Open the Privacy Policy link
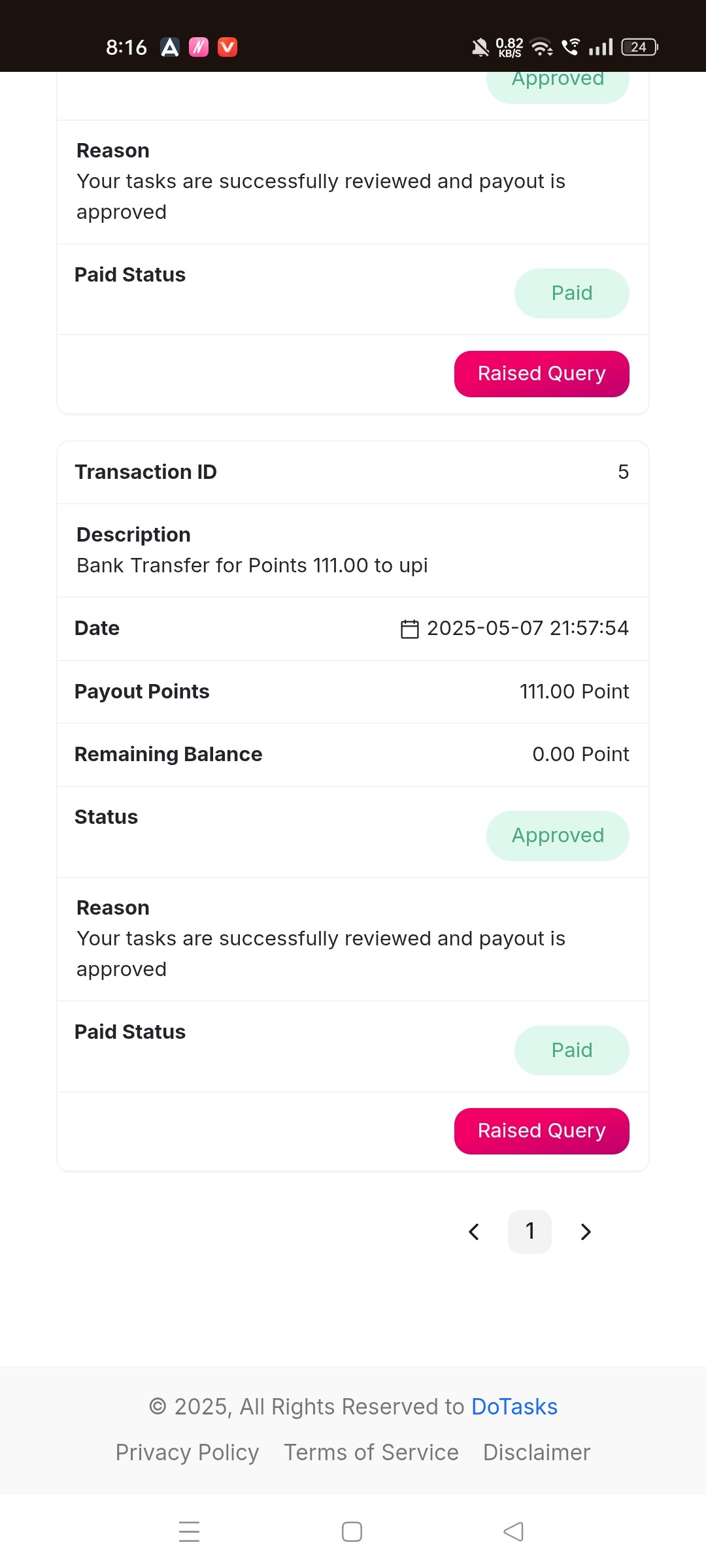 click(188, 1452)
